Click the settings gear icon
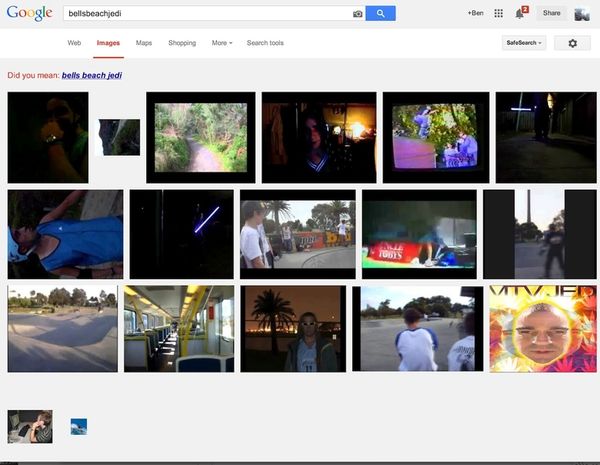 tap(572, 43)
